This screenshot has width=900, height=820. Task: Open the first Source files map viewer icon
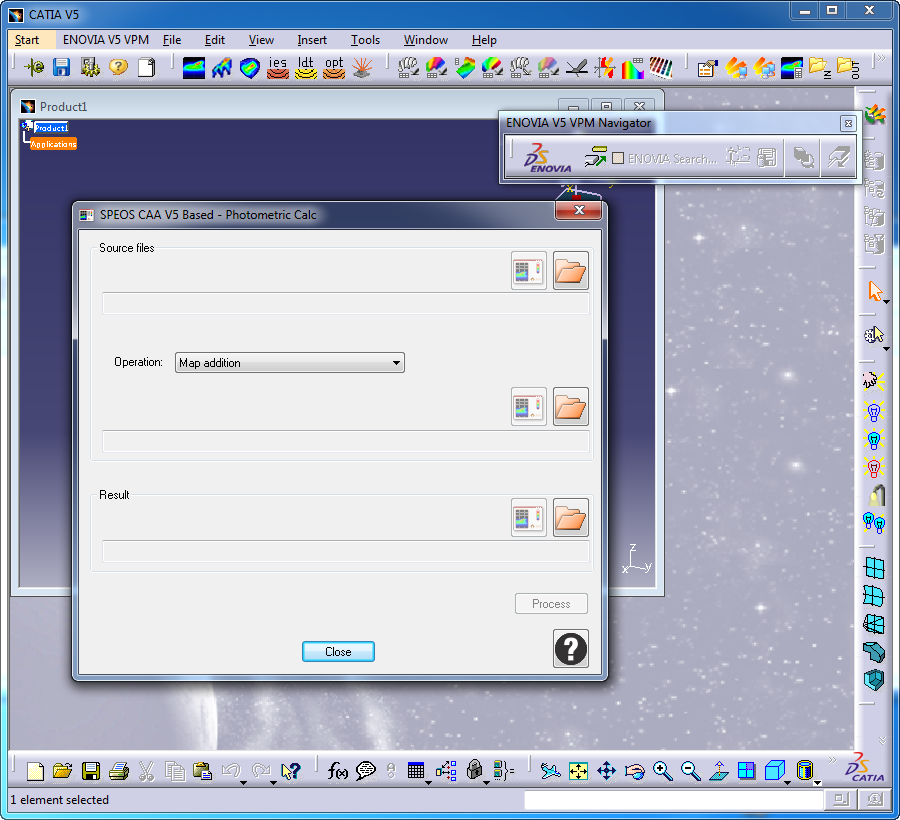pyautogui.click(x=529, y=270)
